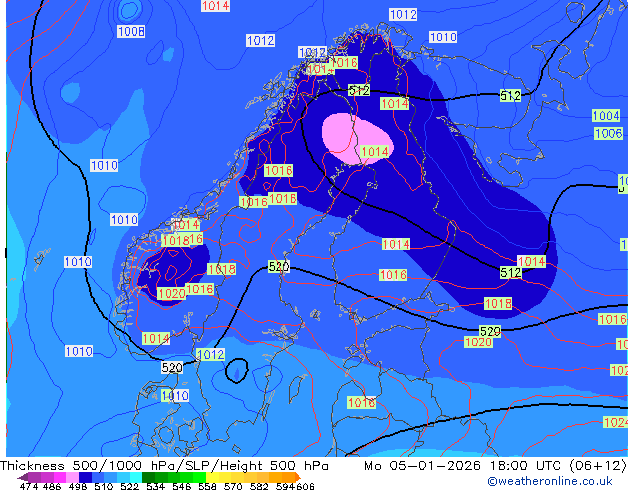Image resolution: width=634 pixels, height=490 pixels.
Task: Pick the dark blue legend swatch above 498
Action: [x=85, y=477]
